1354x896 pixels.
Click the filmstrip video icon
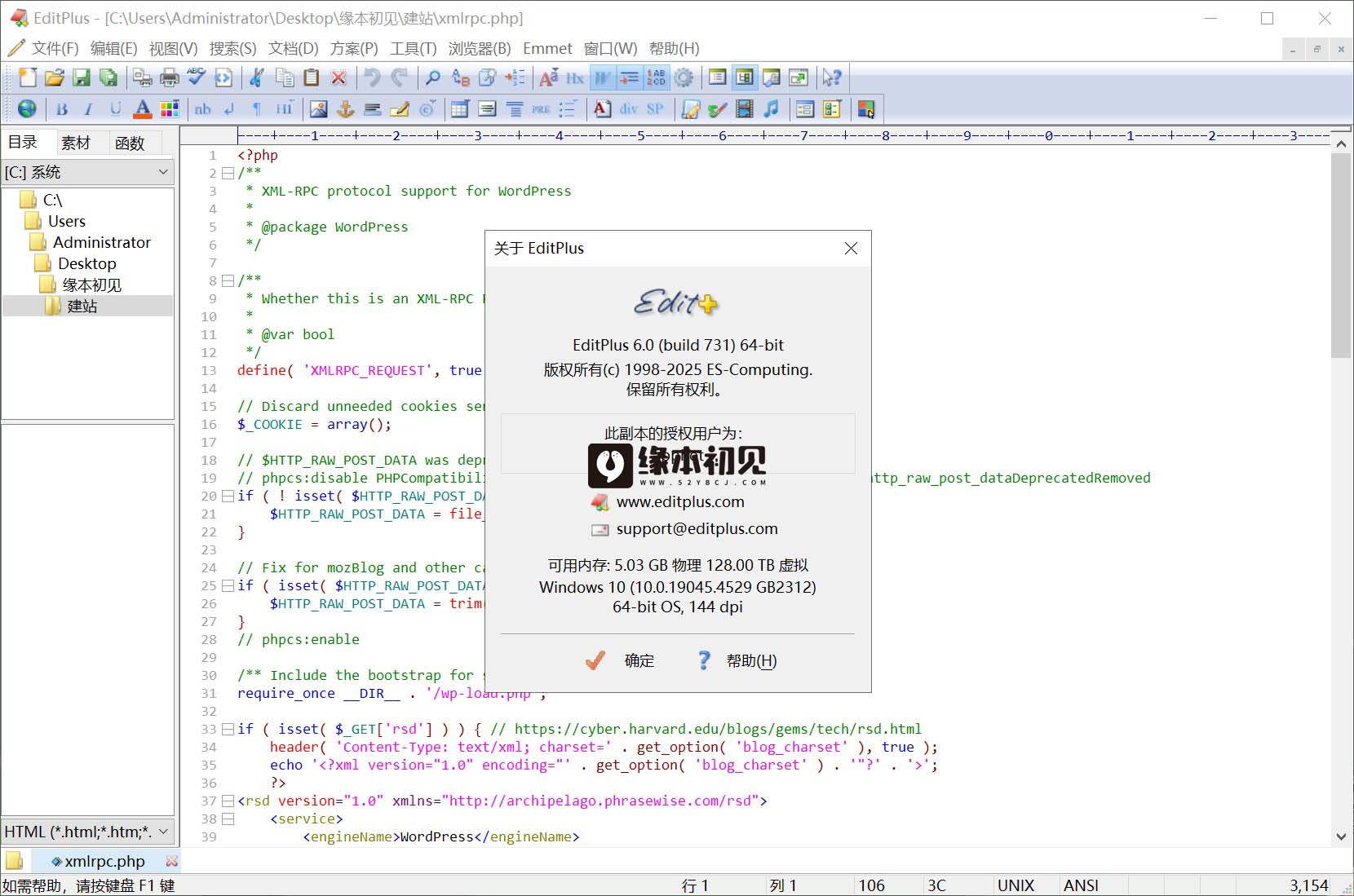(x=745, y=108)
